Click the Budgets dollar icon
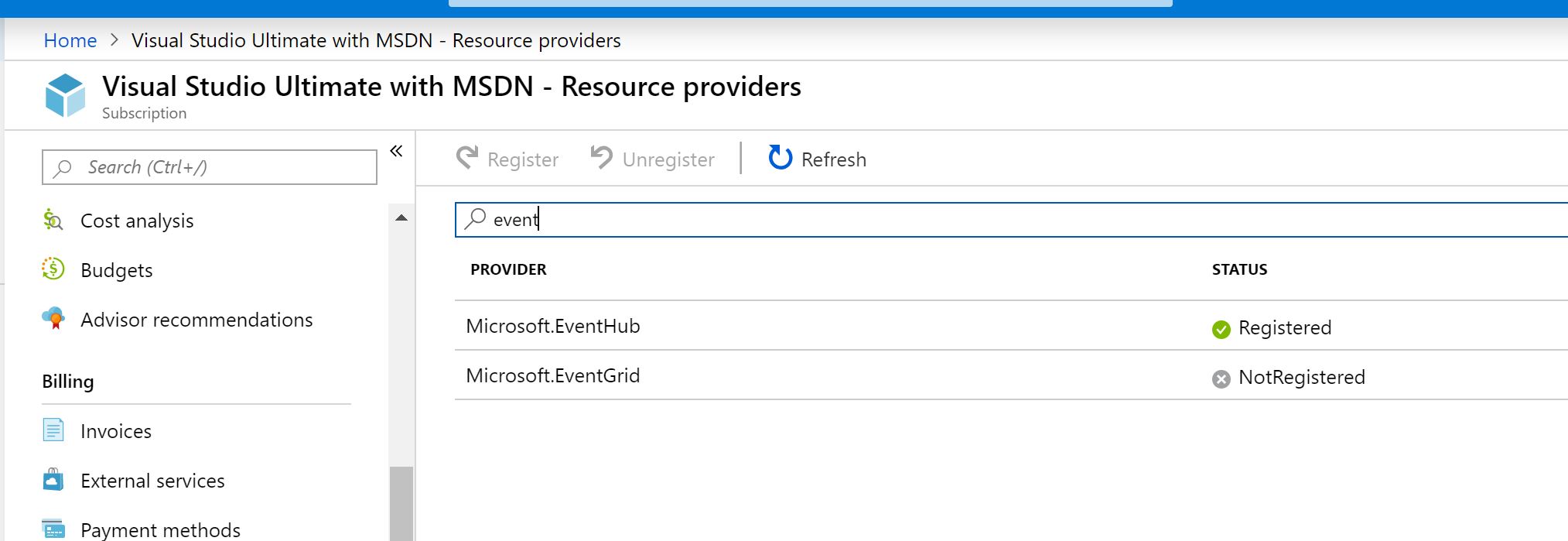This screenshot has width=1568, height=541. click(53, 269)
